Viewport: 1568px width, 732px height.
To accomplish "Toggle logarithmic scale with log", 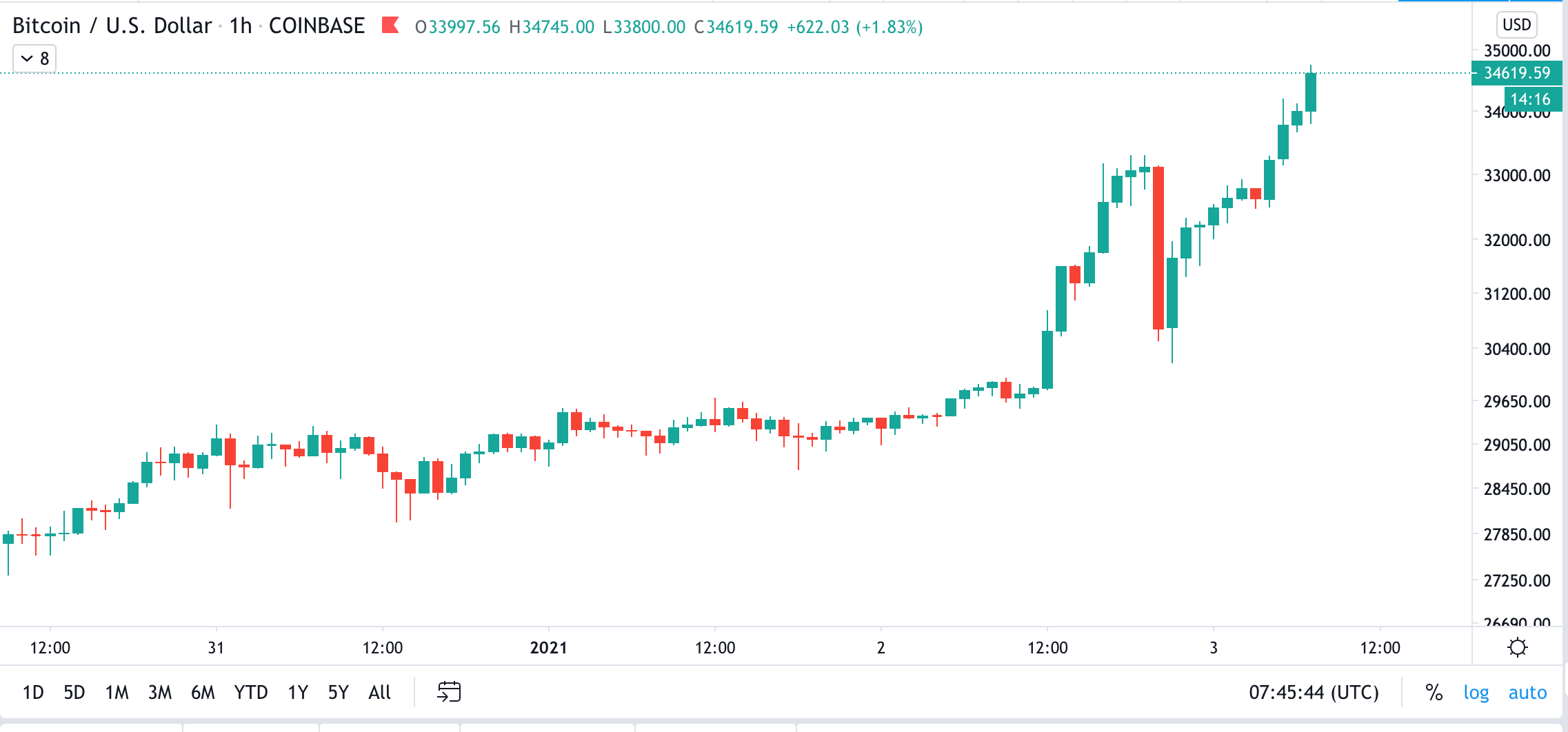I will (x=1476, y=692).
